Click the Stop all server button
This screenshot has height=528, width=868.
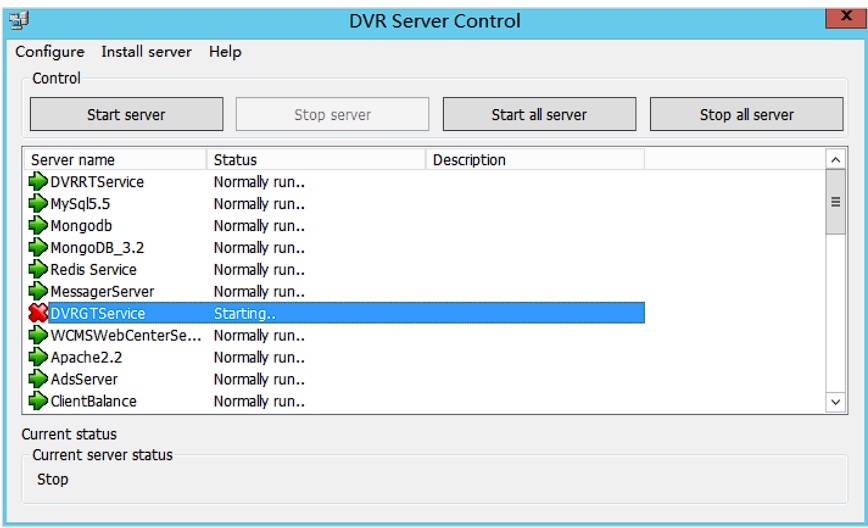click(746, 115)
